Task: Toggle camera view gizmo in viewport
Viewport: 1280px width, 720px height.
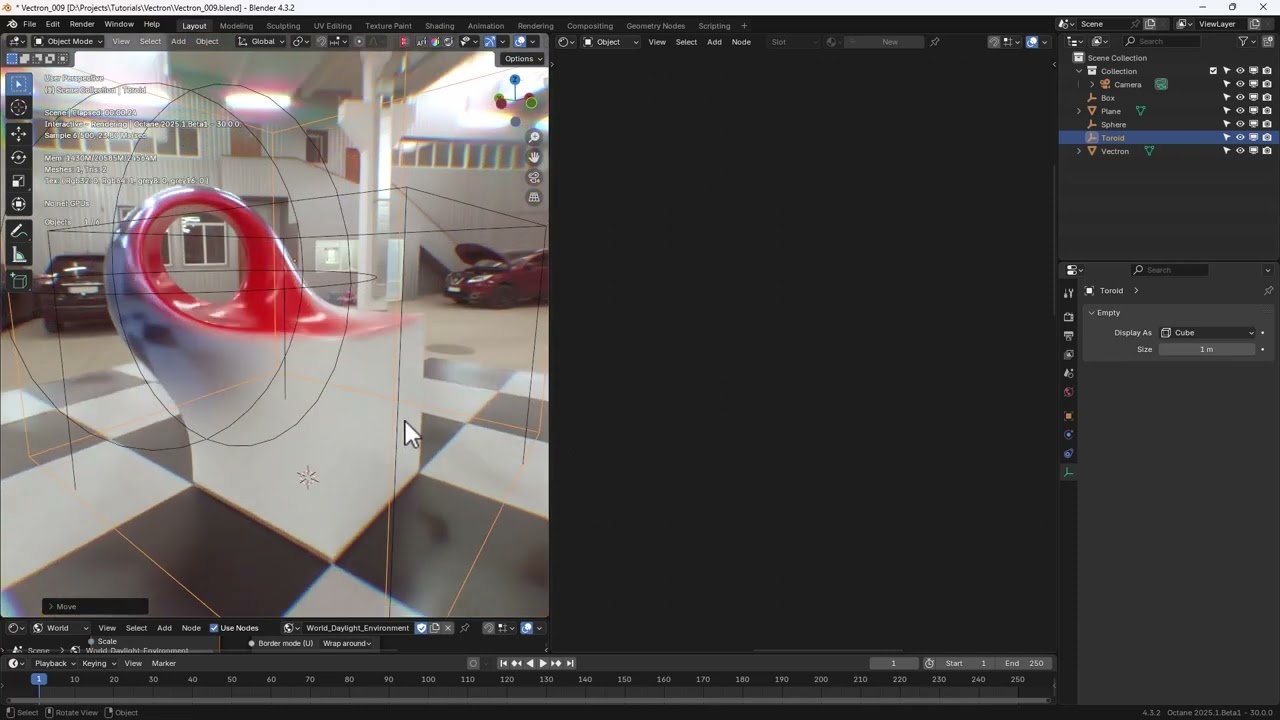Action: 534,177
